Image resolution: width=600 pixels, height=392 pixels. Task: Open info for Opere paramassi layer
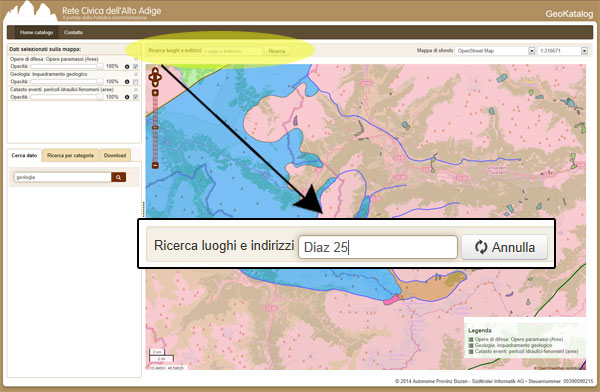tap(127, 66)
